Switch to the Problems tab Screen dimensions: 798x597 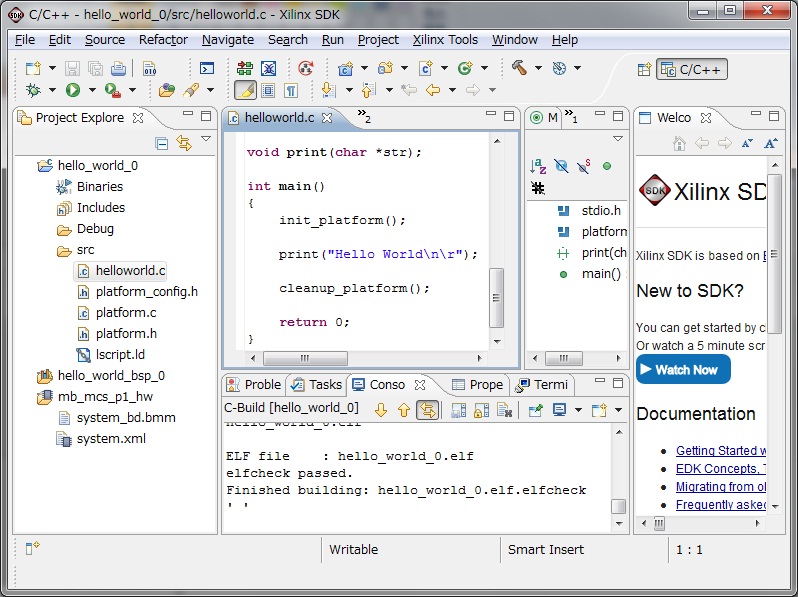pos(254,384)
